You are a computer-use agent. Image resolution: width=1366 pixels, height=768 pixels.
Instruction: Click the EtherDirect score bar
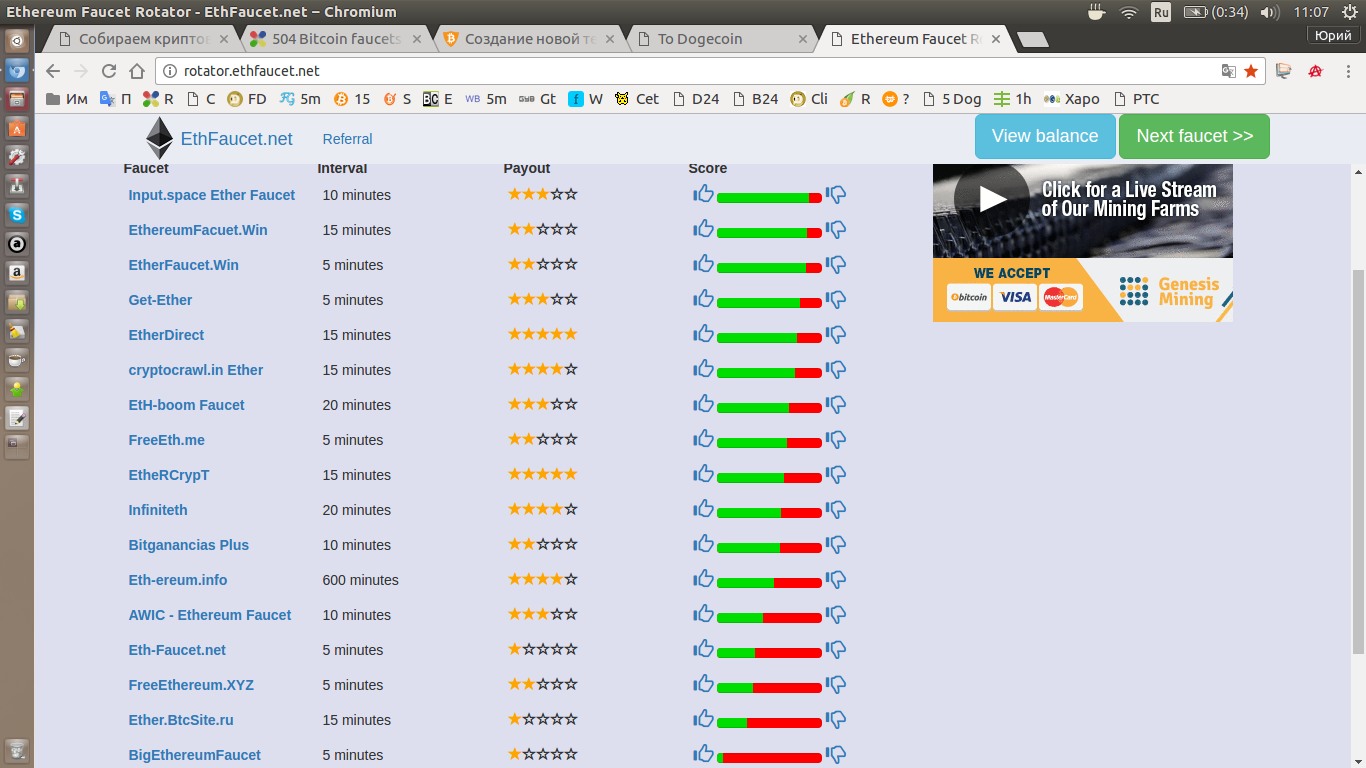(x=769, y=338)
